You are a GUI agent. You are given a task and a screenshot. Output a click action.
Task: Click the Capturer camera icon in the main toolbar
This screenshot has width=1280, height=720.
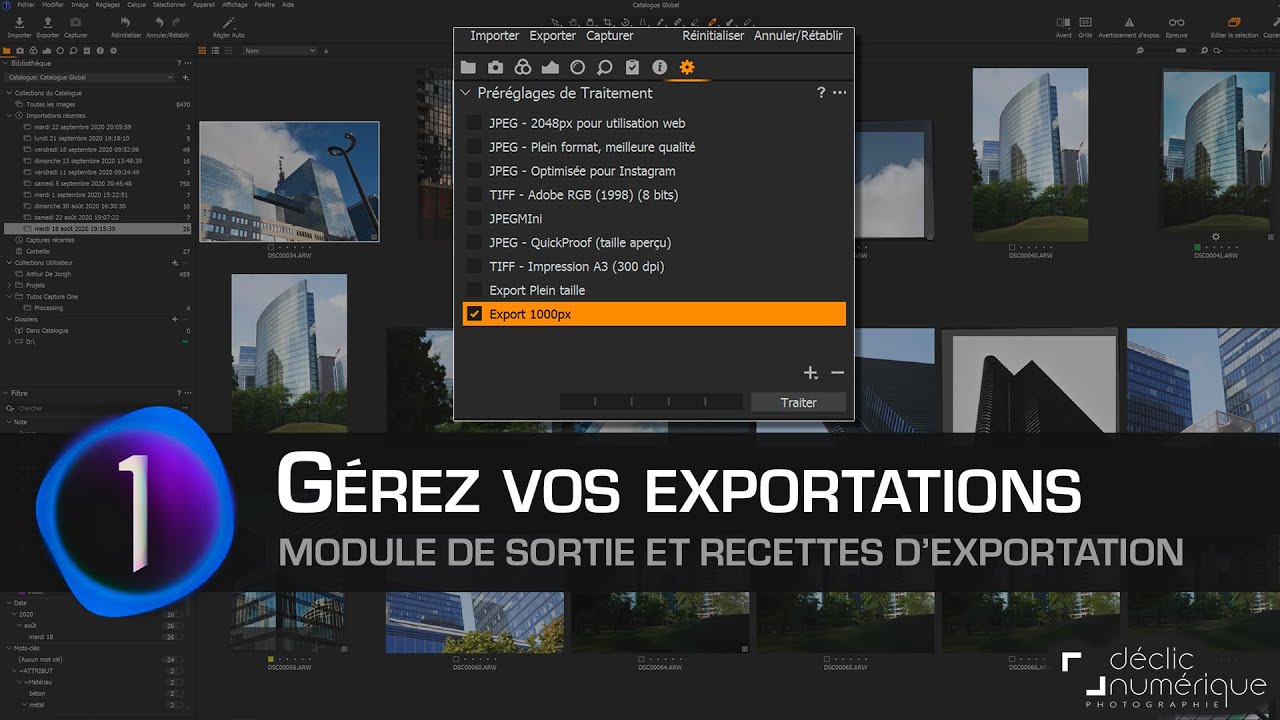point(76,22)
